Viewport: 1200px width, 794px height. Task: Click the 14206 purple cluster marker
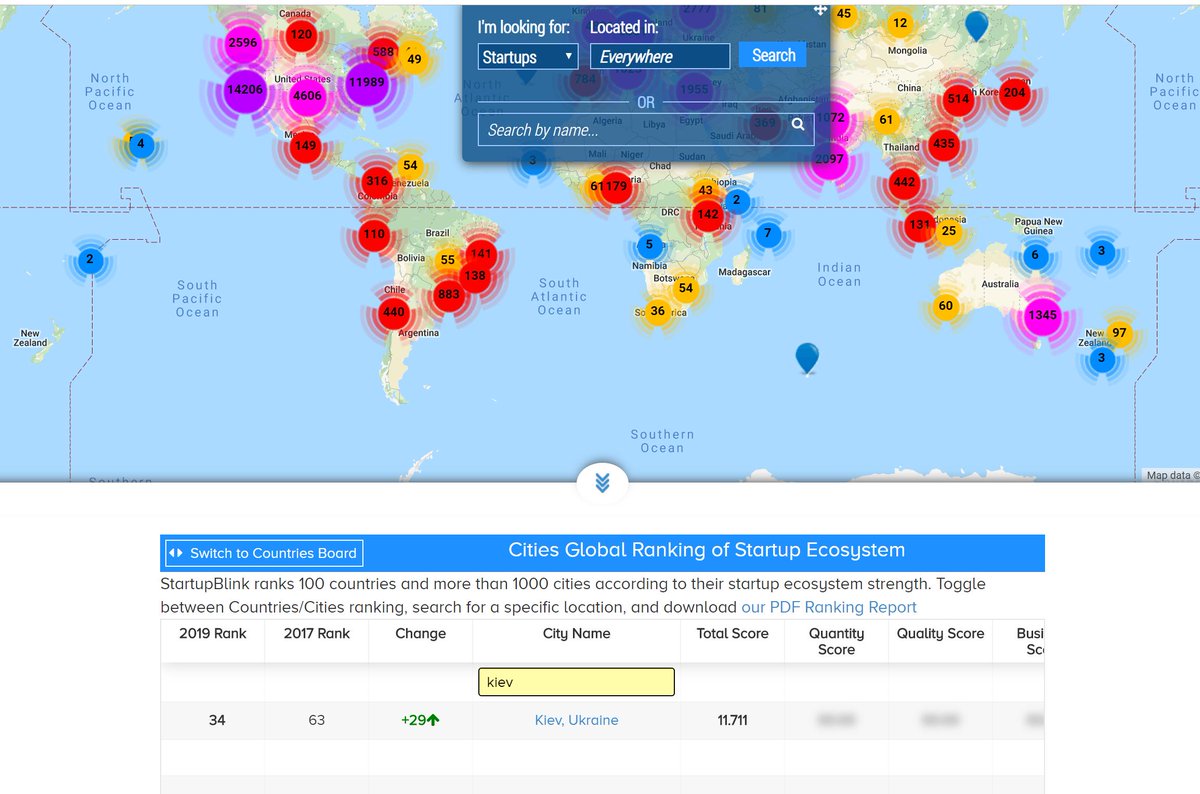[x=245, y=89]
